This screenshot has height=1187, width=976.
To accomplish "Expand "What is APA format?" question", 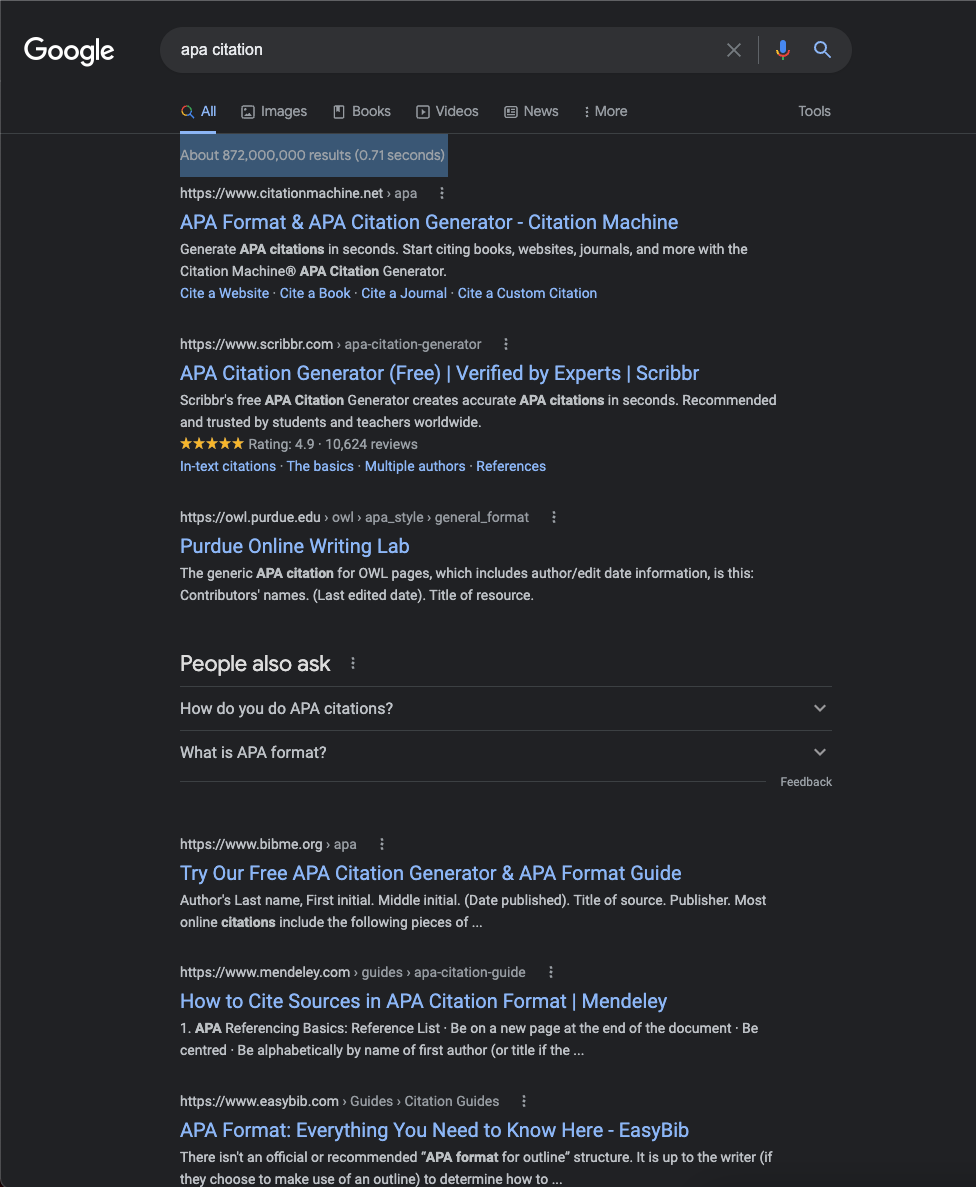I will (505, 752).
